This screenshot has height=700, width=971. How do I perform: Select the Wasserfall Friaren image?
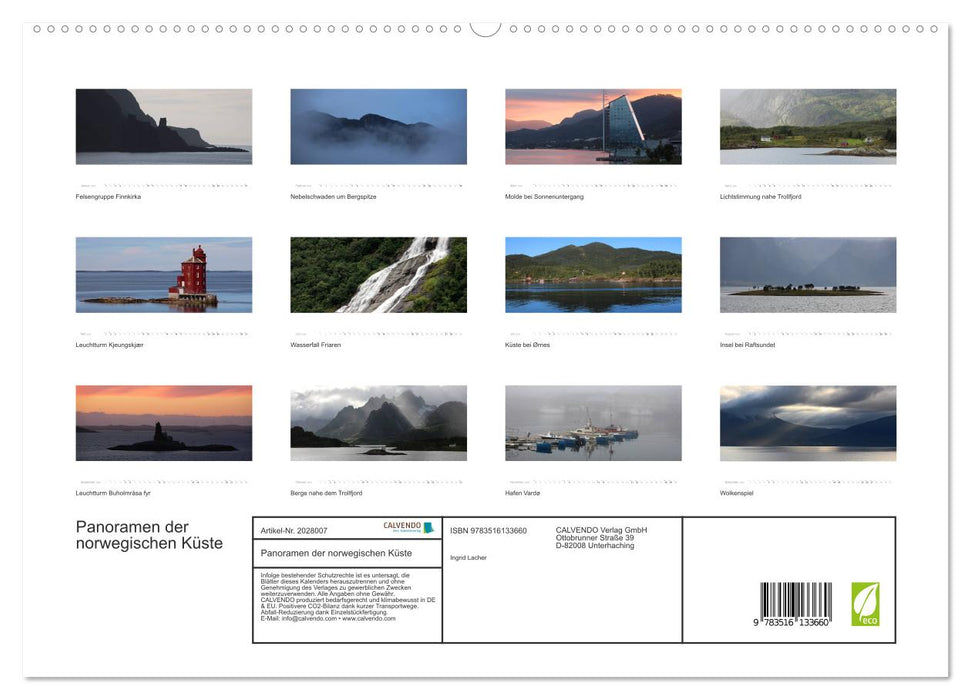[x=378, y=274]
